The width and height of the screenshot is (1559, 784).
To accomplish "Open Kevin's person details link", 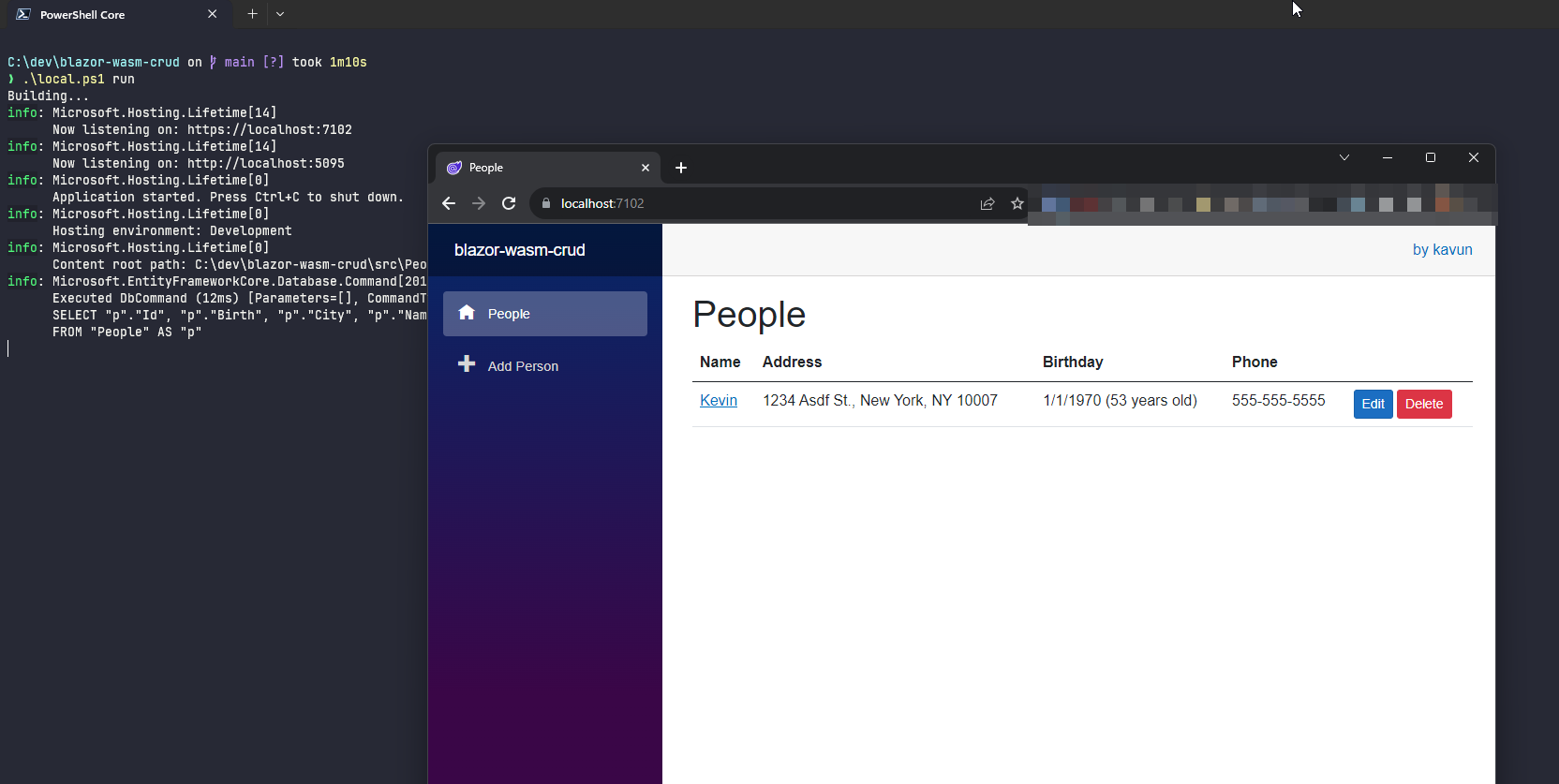I will (x=719, y=400).
